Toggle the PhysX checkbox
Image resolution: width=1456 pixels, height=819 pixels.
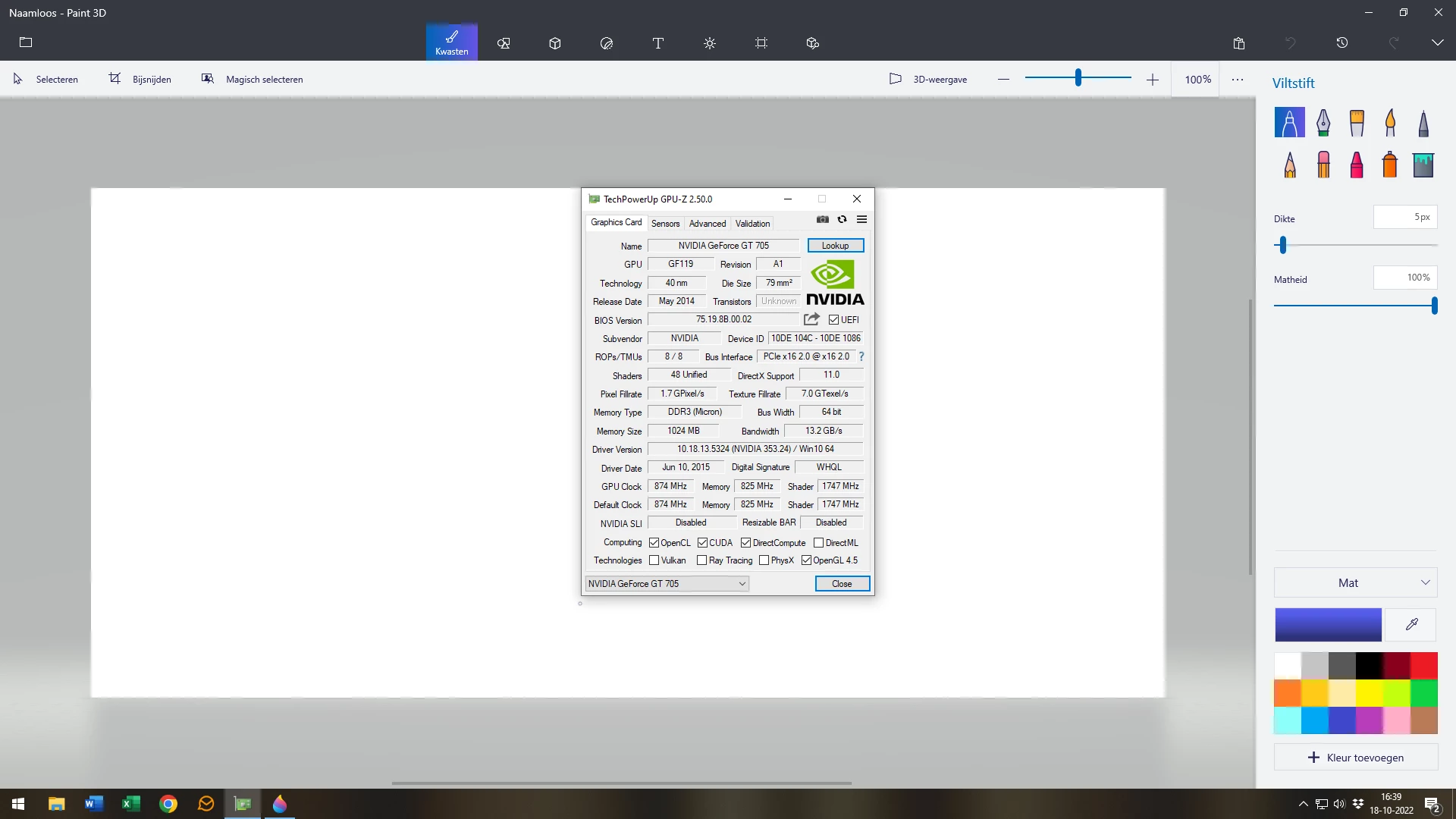tap(764, 560)
